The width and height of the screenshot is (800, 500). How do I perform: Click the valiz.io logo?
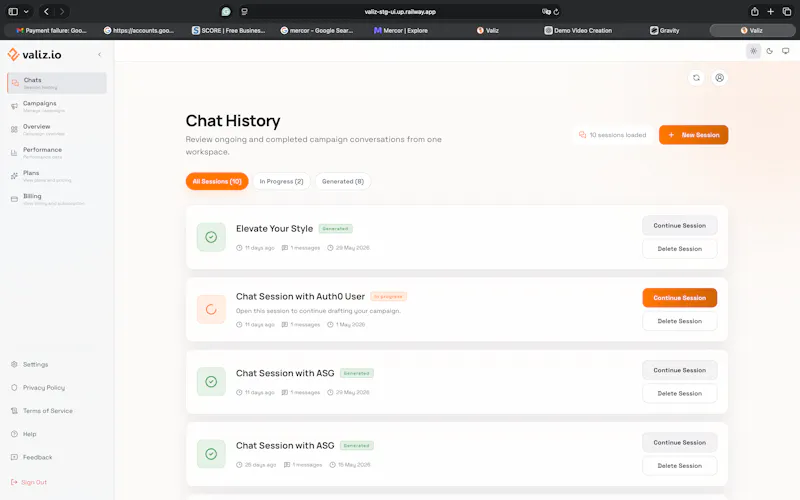pyautogui.click(x=34, y=55)
